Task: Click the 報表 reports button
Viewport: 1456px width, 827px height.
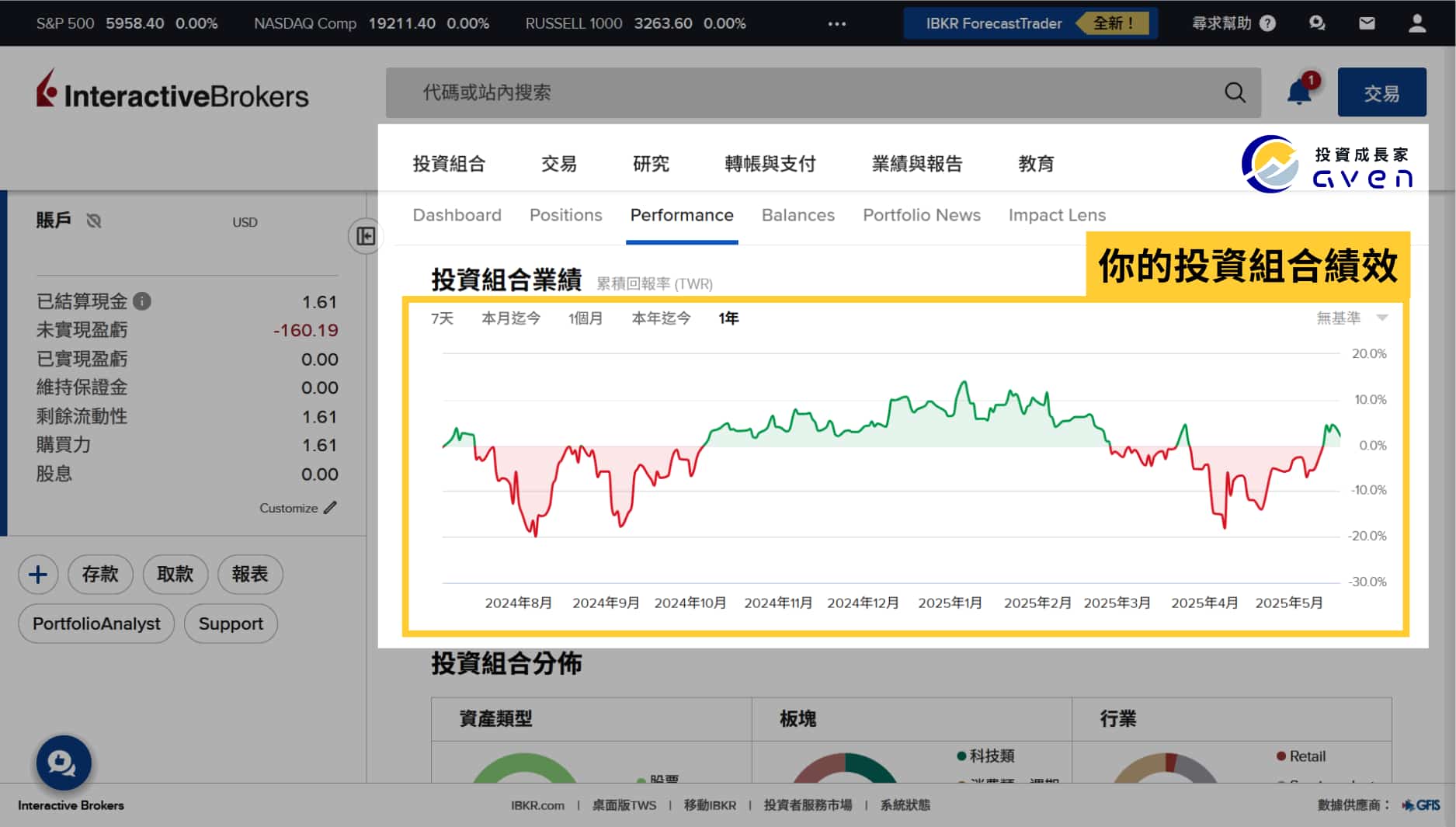Action: tap(250, 575)
